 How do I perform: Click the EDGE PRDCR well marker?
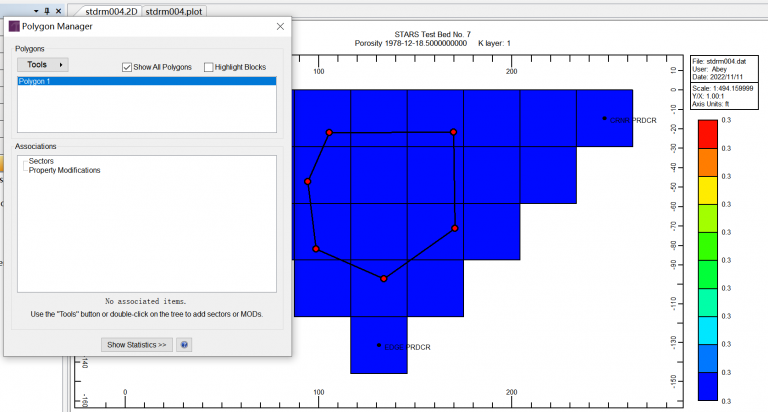(379, 346)
